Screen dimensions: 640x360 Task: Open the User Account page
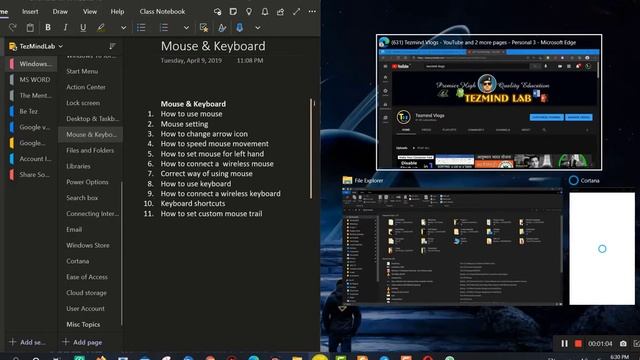90,309
